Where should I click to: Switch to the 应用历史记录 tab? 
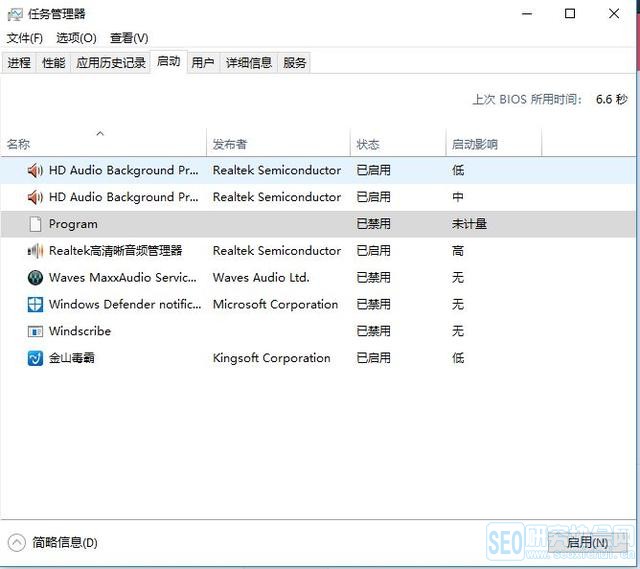point(111,62)
